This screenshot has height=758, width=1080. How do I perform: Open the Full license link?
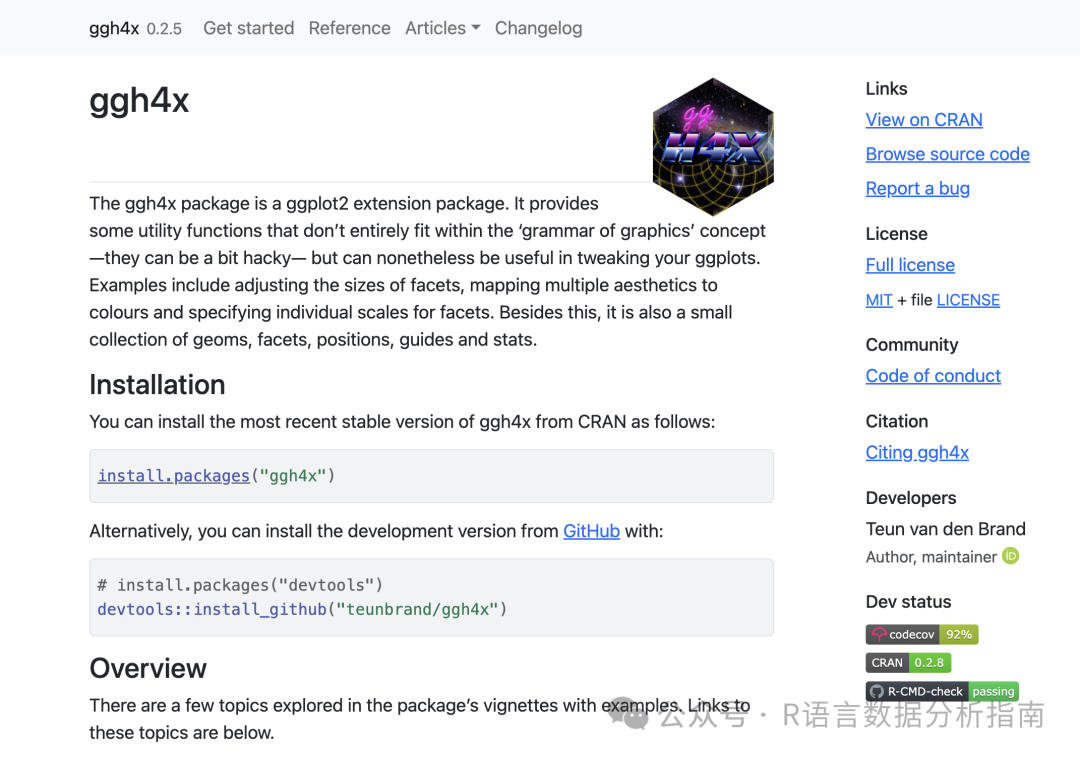click(910, 265)
